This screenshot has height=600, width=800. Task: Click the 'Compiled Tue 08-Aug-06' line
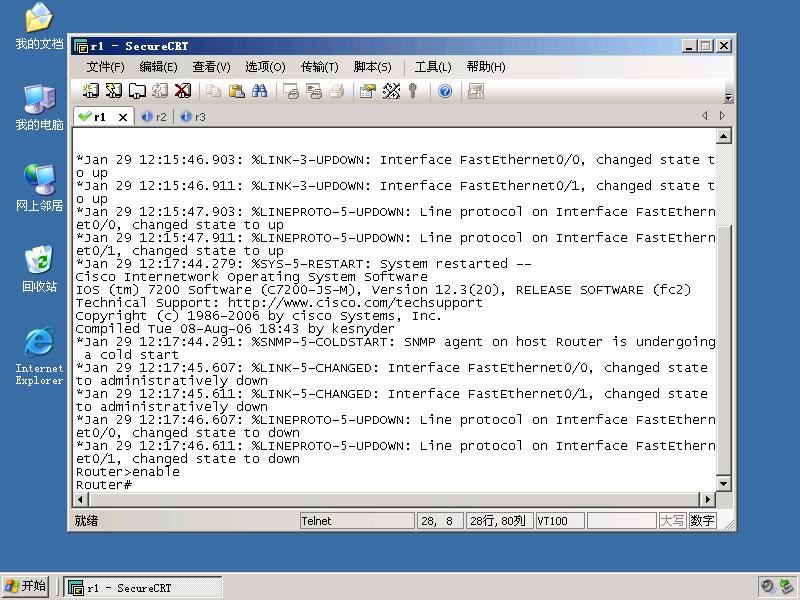[235, 329]
